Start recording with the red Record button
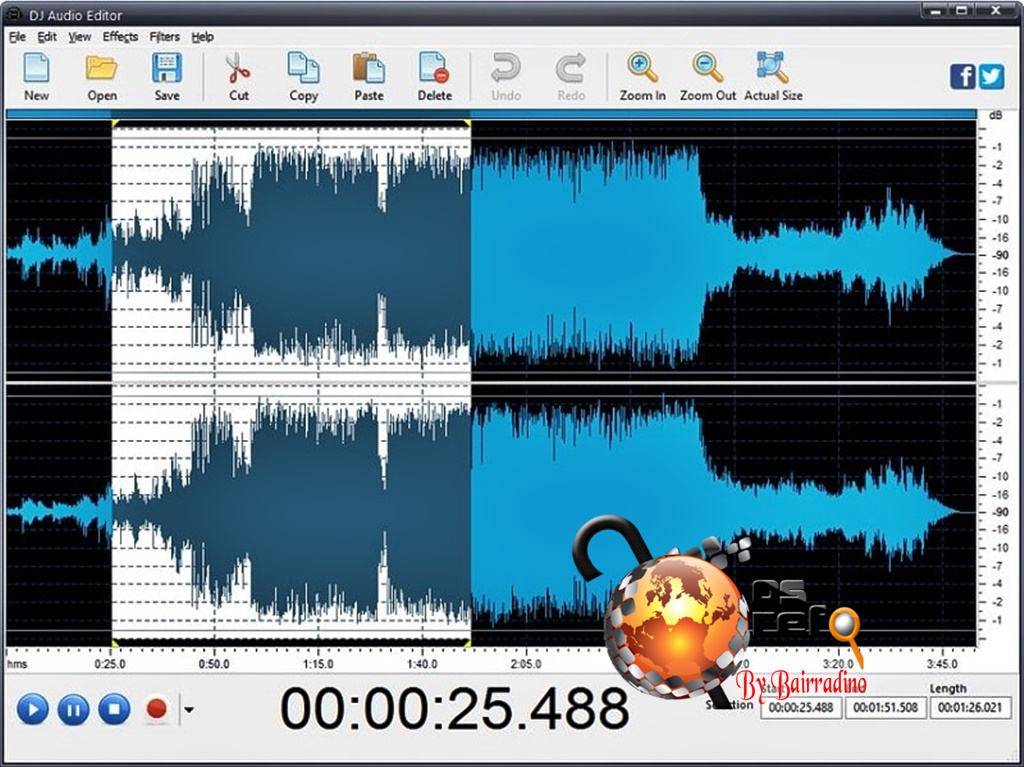The height and width of the screenshot is (767, 1024). coord(157,709)
